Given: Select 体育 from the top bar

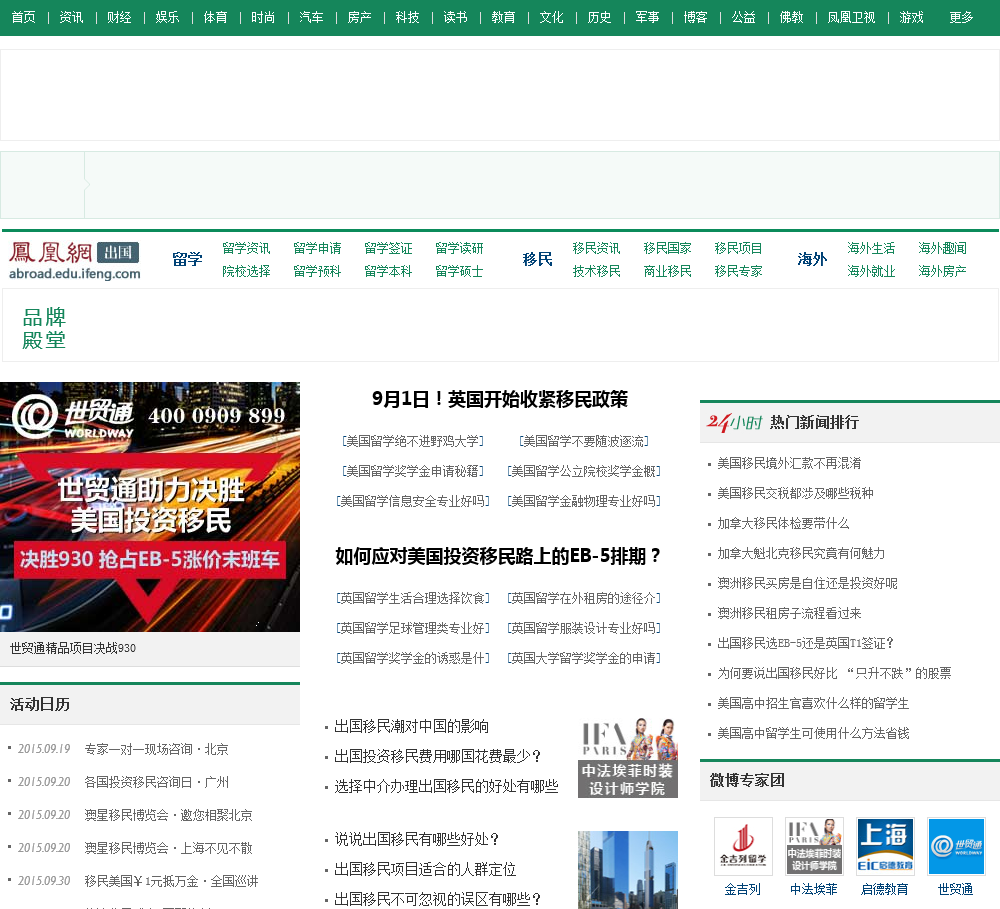Looking at the screenshot, I should (x=216, y=17).
